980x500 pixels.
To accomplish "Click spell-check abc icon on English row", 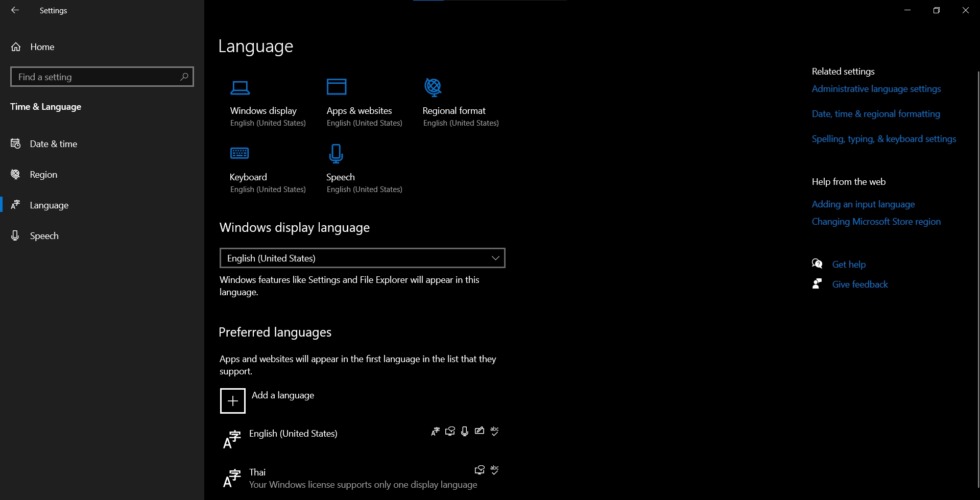I will pos(494,431).
